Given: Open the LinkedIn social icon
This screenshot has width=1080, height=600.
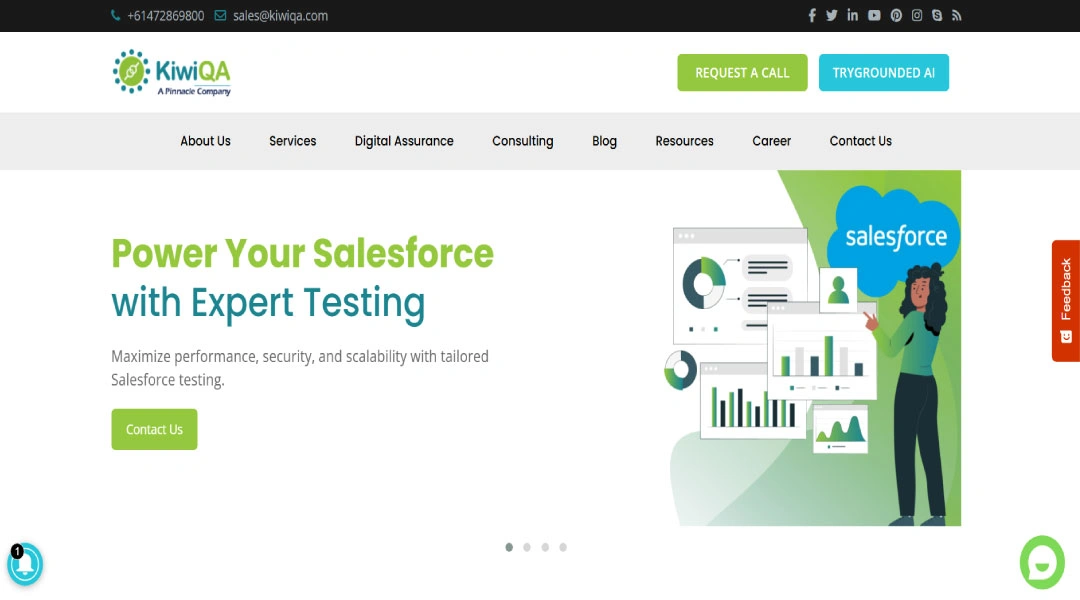Looking at the screenshot, I should tap(853, 15).
